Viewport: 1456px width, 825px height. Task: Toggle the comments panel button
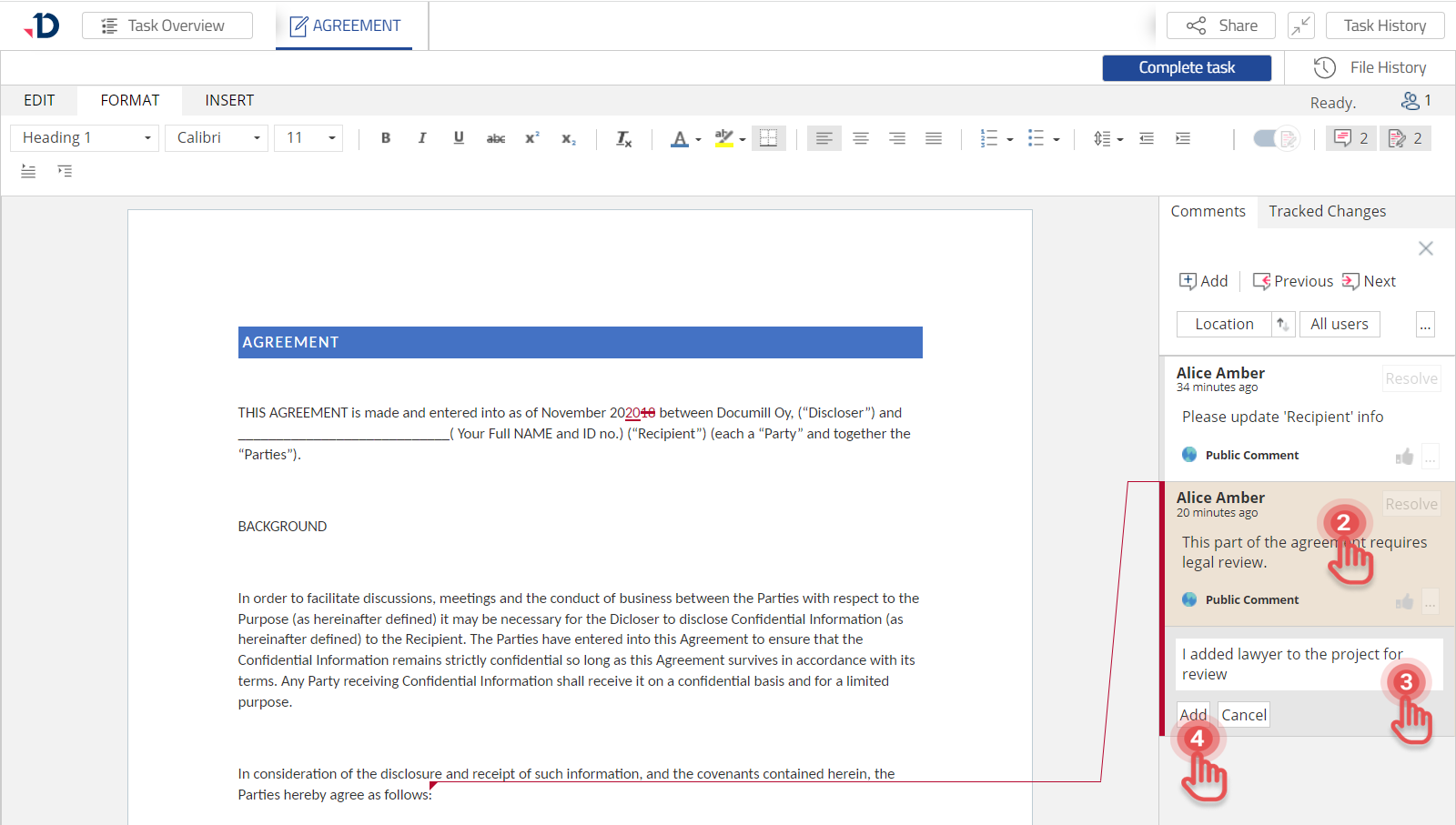pyautogui.click(x=1350, y=138)
